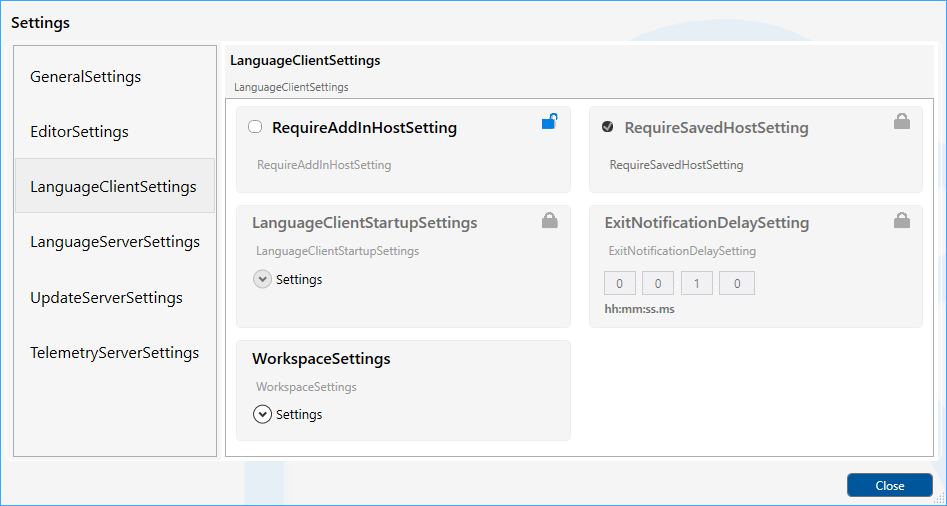
Task: Expand Settings under WorkspaceSettings
Action: [x=263, y=414]
